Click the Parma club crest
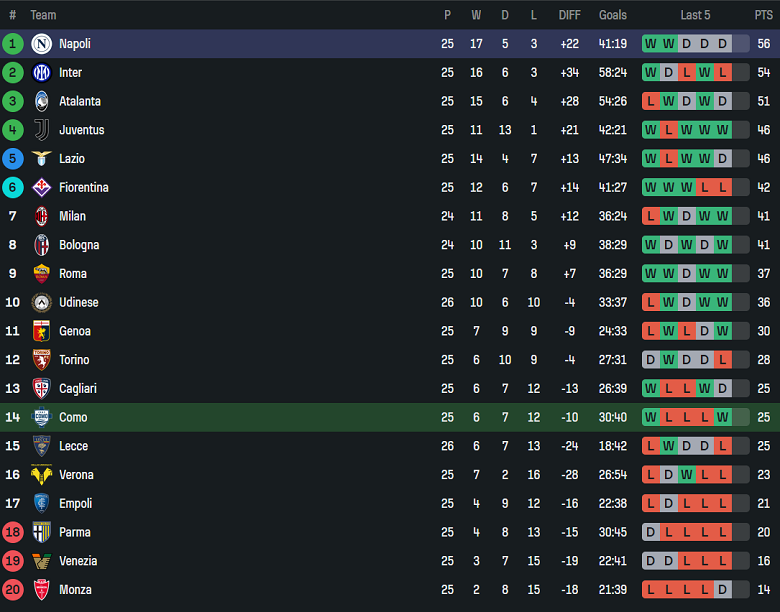Viewport: 780px width, 612px height. [41, 533]
